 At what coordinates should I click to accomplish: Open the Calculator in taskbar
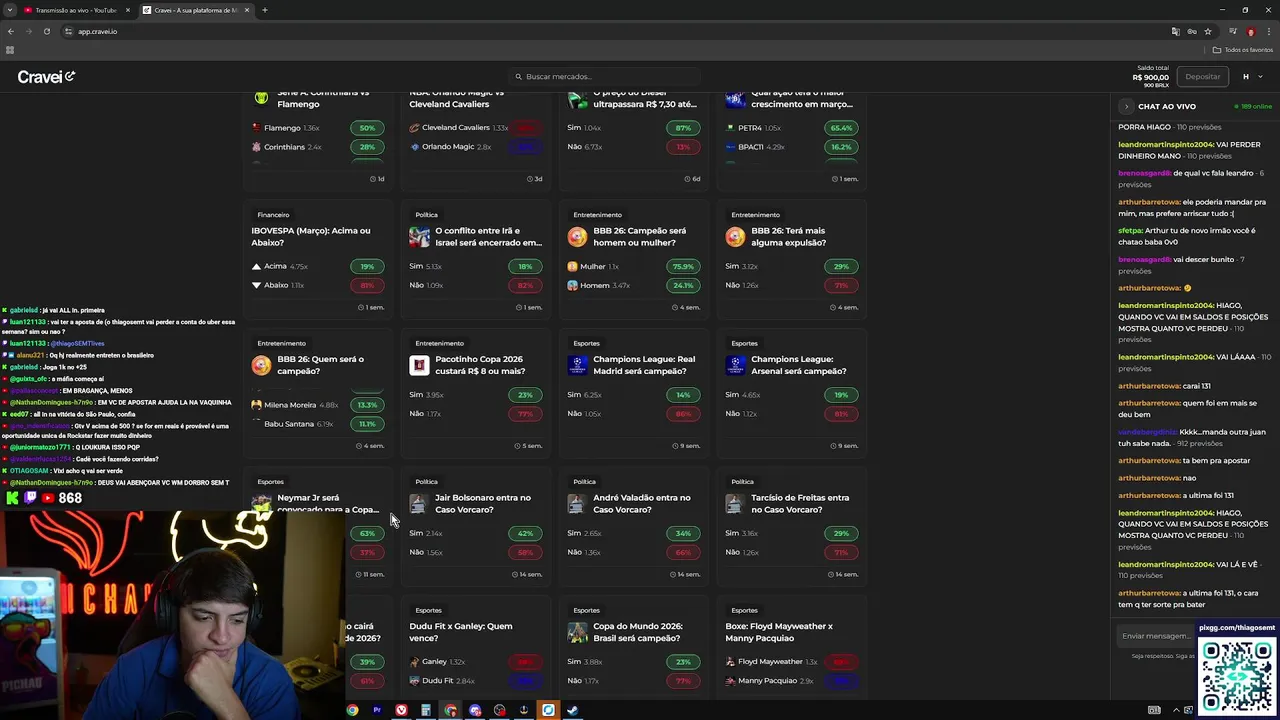[x=426, y=710]
